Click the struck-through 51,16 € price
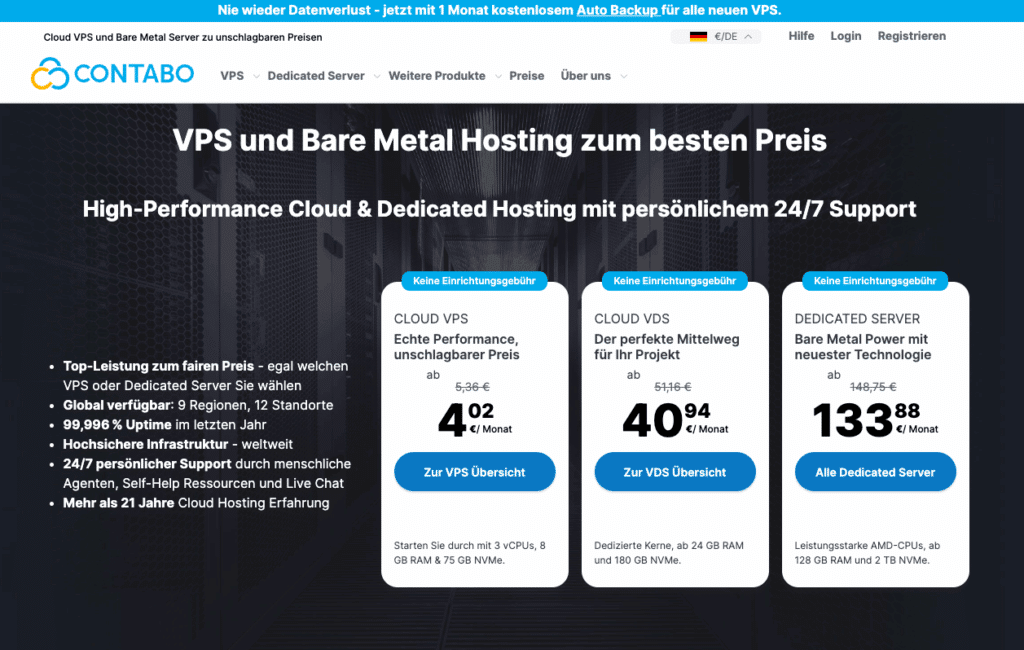 coord(673,387)
